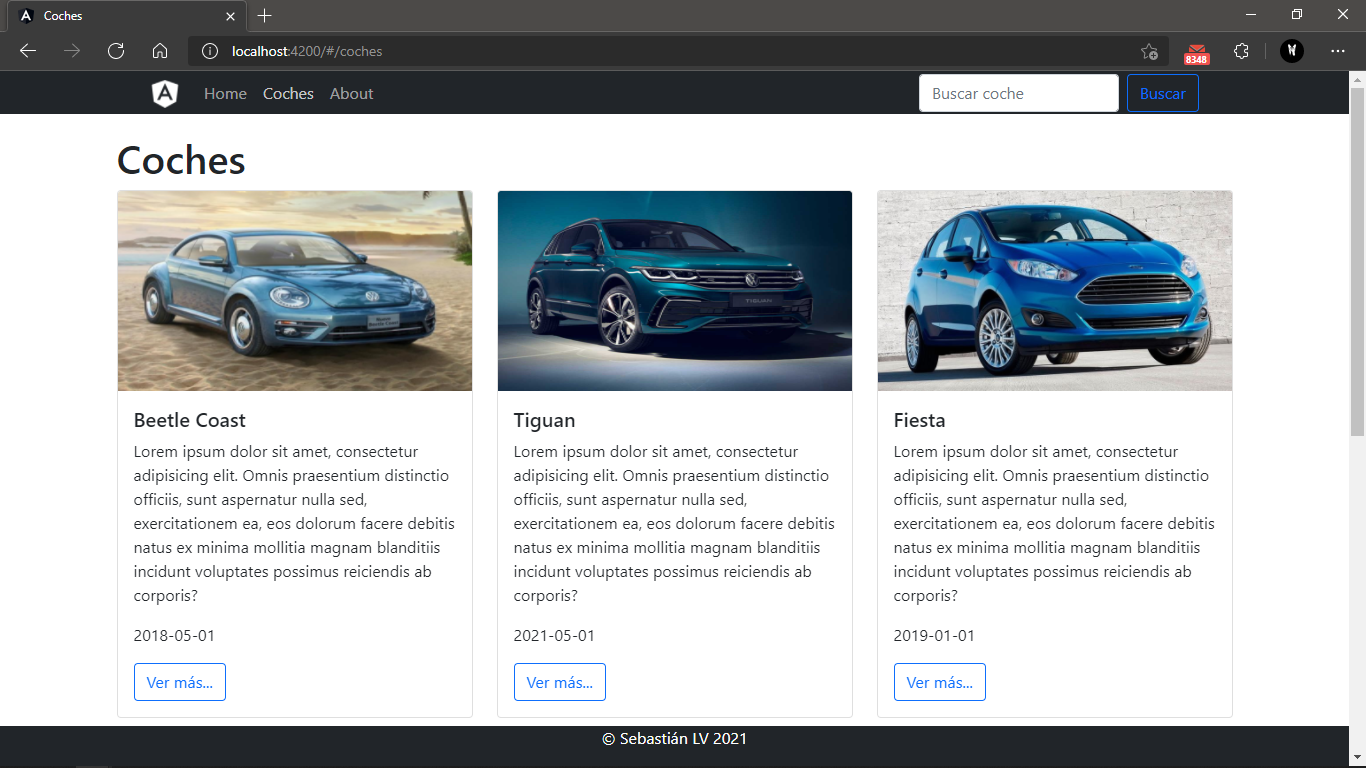
Task: Click the Buscar button
Action: click(x=1163, y=93)
